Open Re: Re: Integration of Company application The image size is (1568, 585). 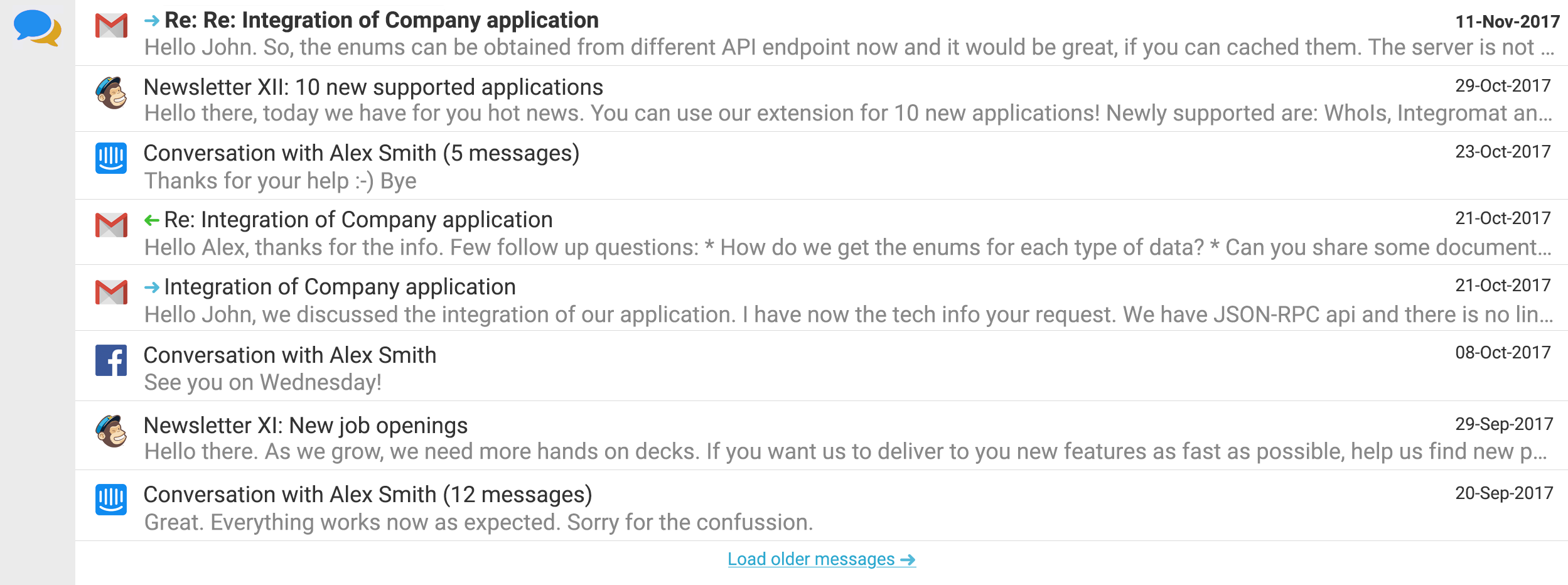[x=382, y=20]
